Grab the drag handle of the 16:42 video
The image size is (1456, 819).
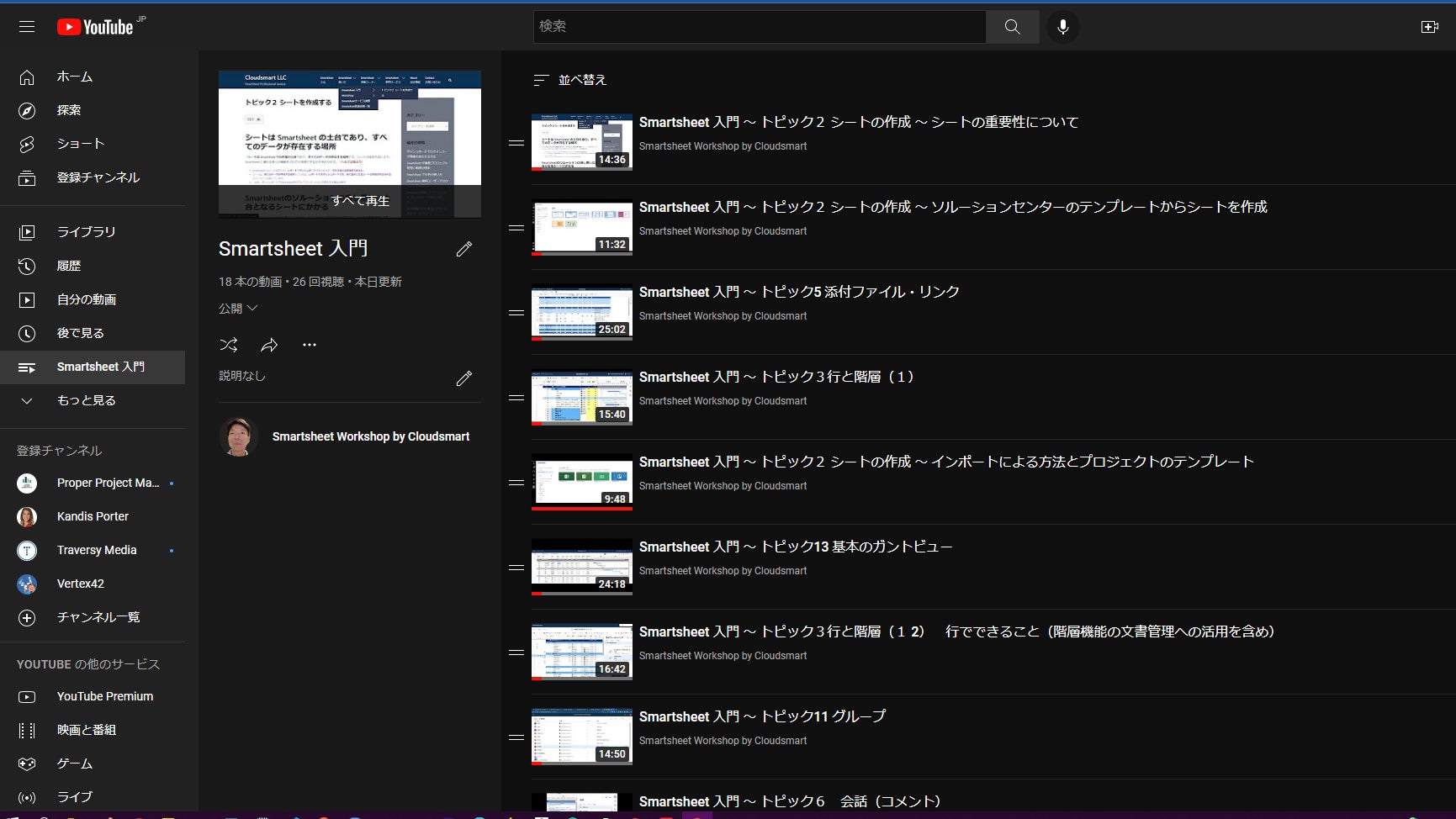point(516,653)
